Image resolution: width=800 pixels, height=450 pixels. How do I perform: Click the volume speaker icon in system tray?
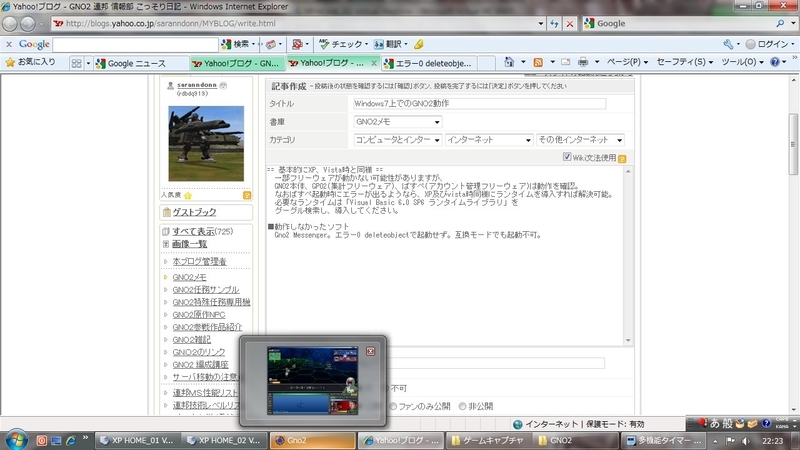click(746, 440)
